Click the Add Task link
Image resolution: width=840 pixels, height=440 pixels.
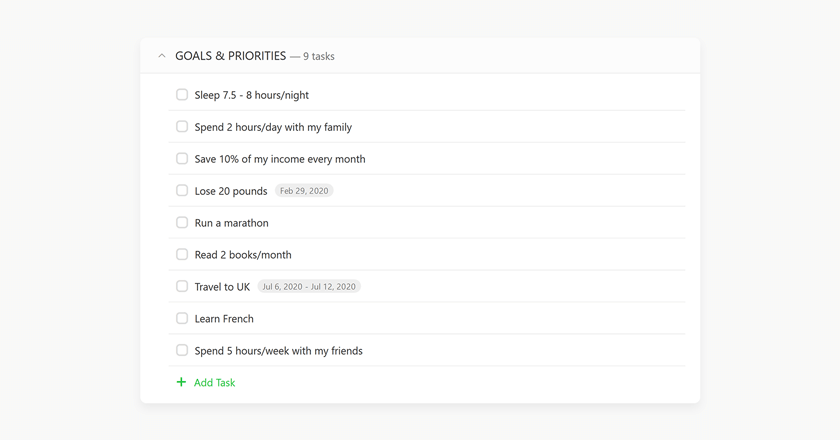coord(214,383)
